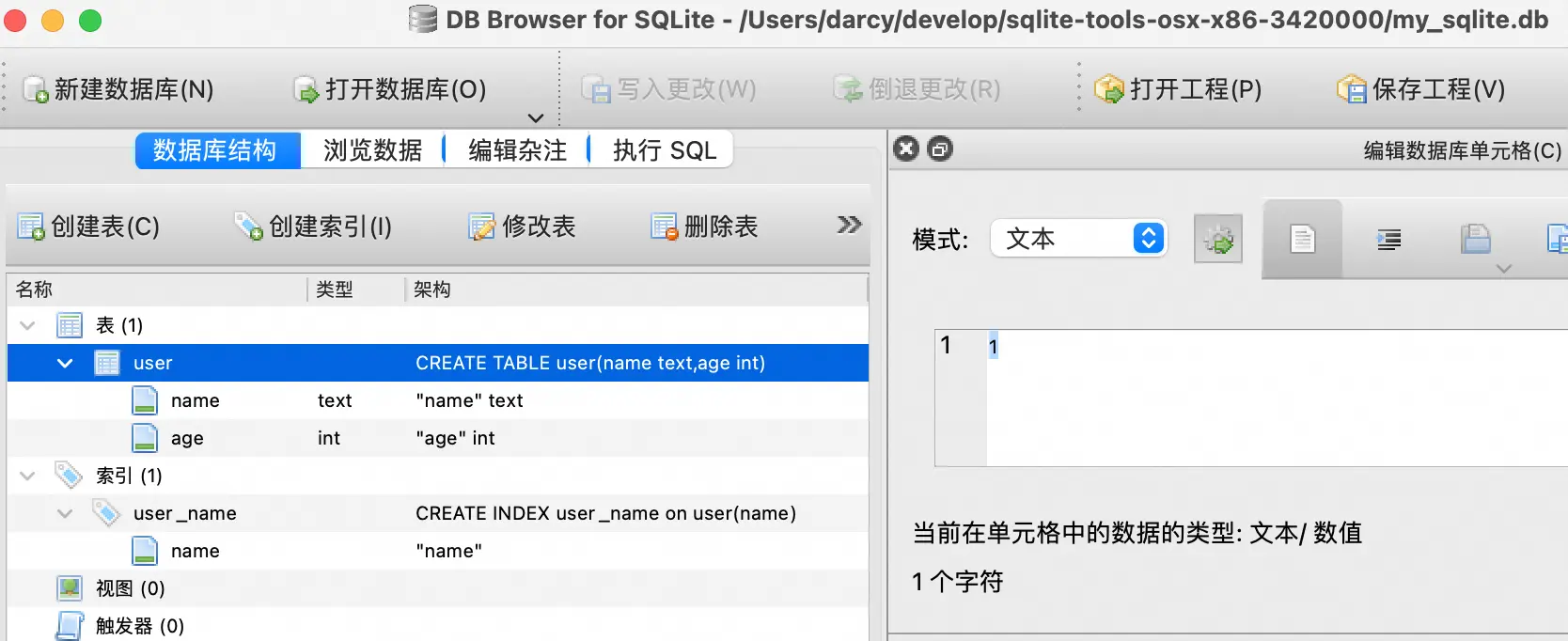Click the 修改表 (Modify Table) icon
Screen dimensions: 1568x641
coord(482,227)
